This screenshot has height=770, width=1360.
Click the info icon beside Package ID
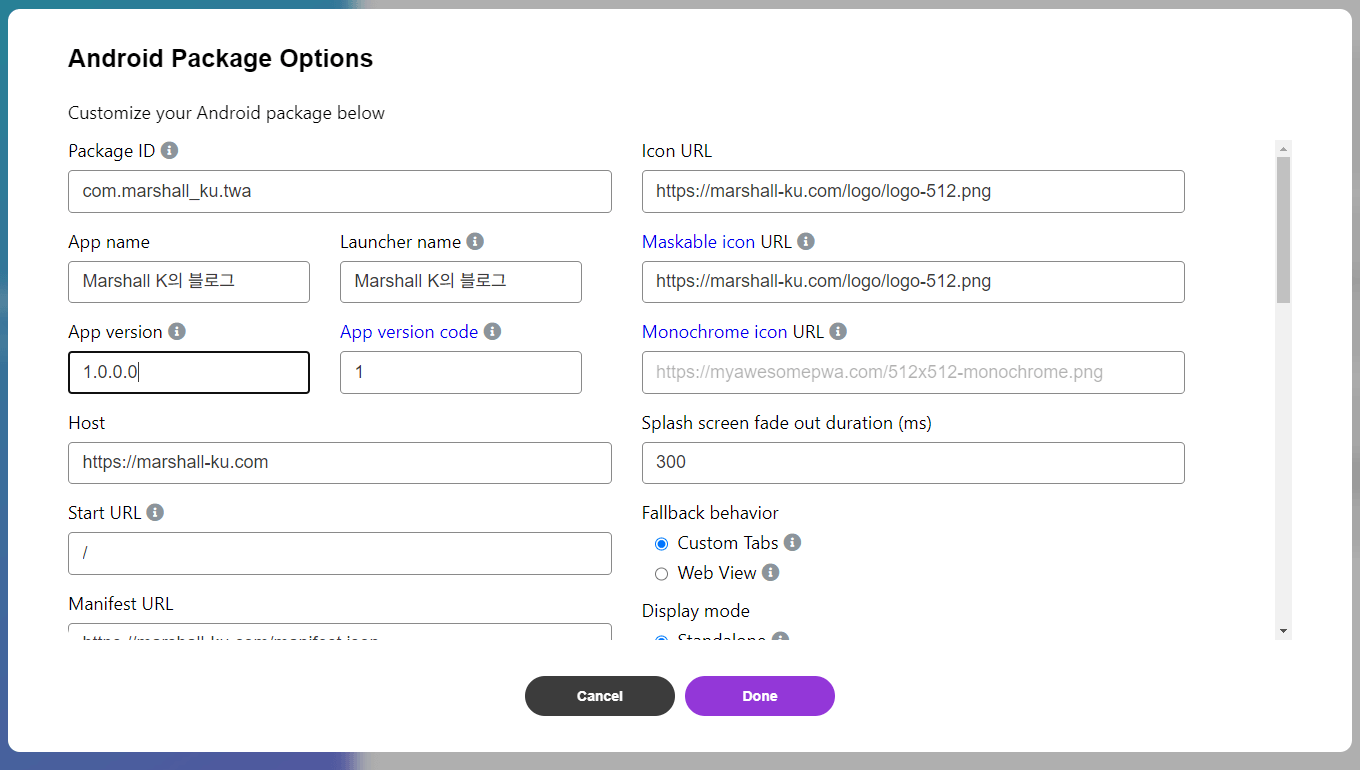[170, 150]
